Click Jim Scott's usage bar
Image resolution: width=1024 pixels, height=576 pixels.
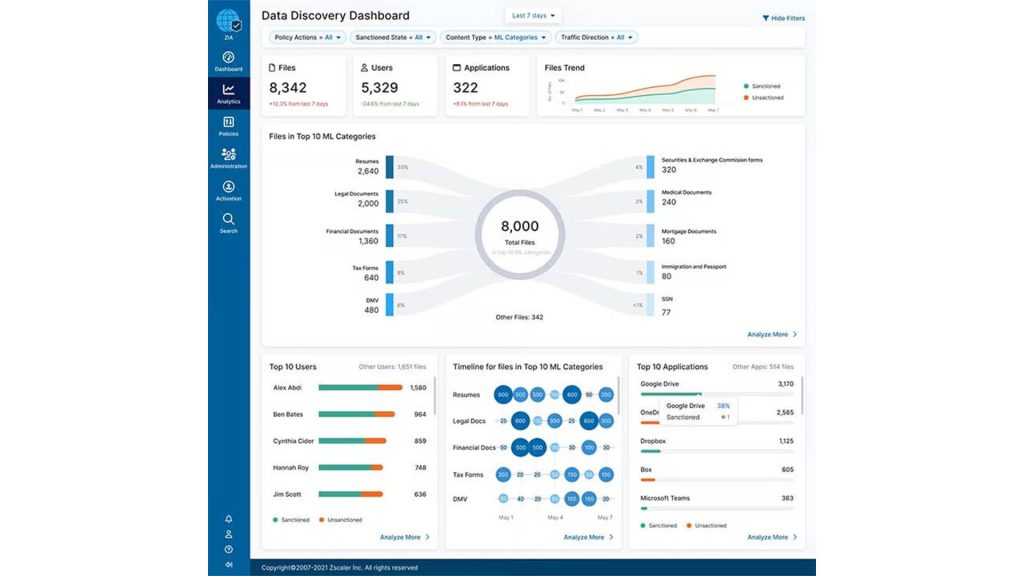pyautogui.click(x=351, y=494)
